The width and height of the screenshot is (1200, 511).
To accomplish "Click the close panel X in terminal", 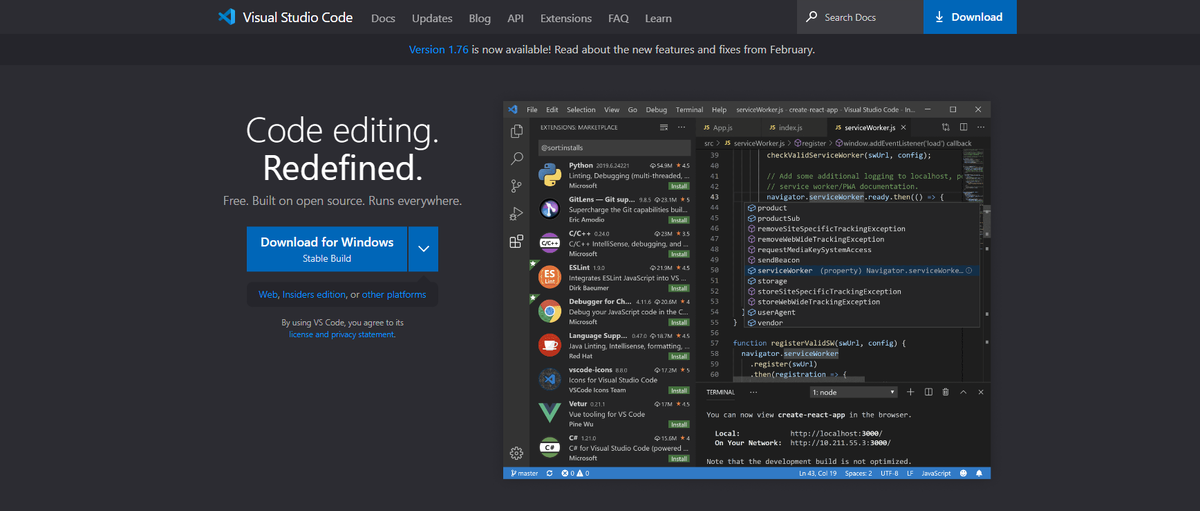I will point(979,392).
